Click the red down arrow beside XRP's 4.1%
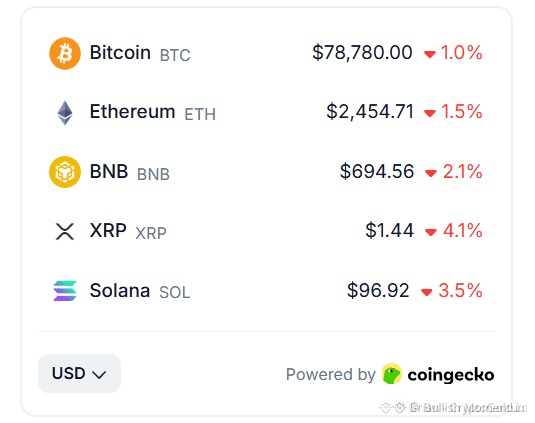 (x=431, y=232)
